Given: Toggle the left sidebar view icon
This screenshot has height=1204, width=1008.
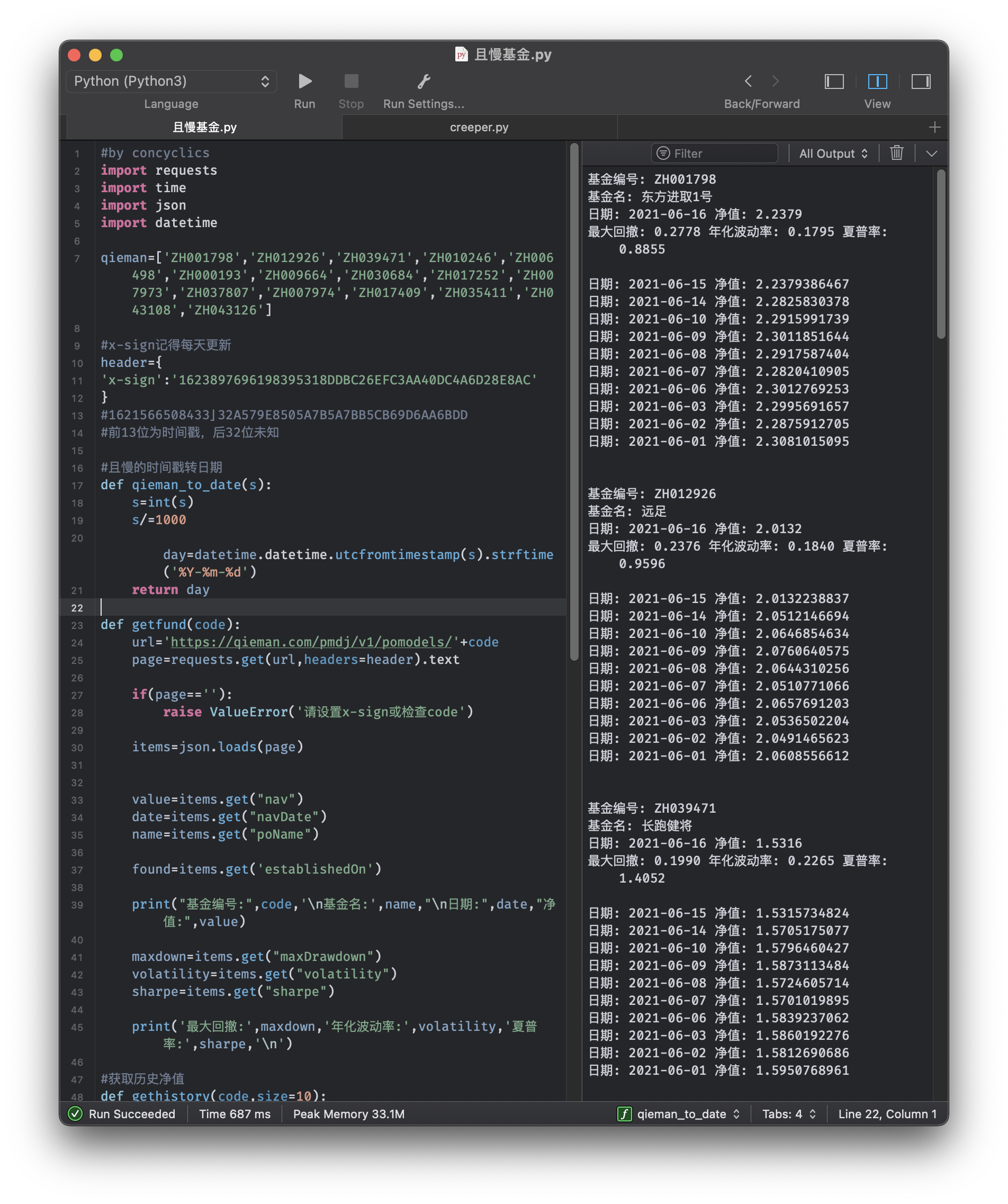Looking at the screenshot, I should tap(834, 82).
